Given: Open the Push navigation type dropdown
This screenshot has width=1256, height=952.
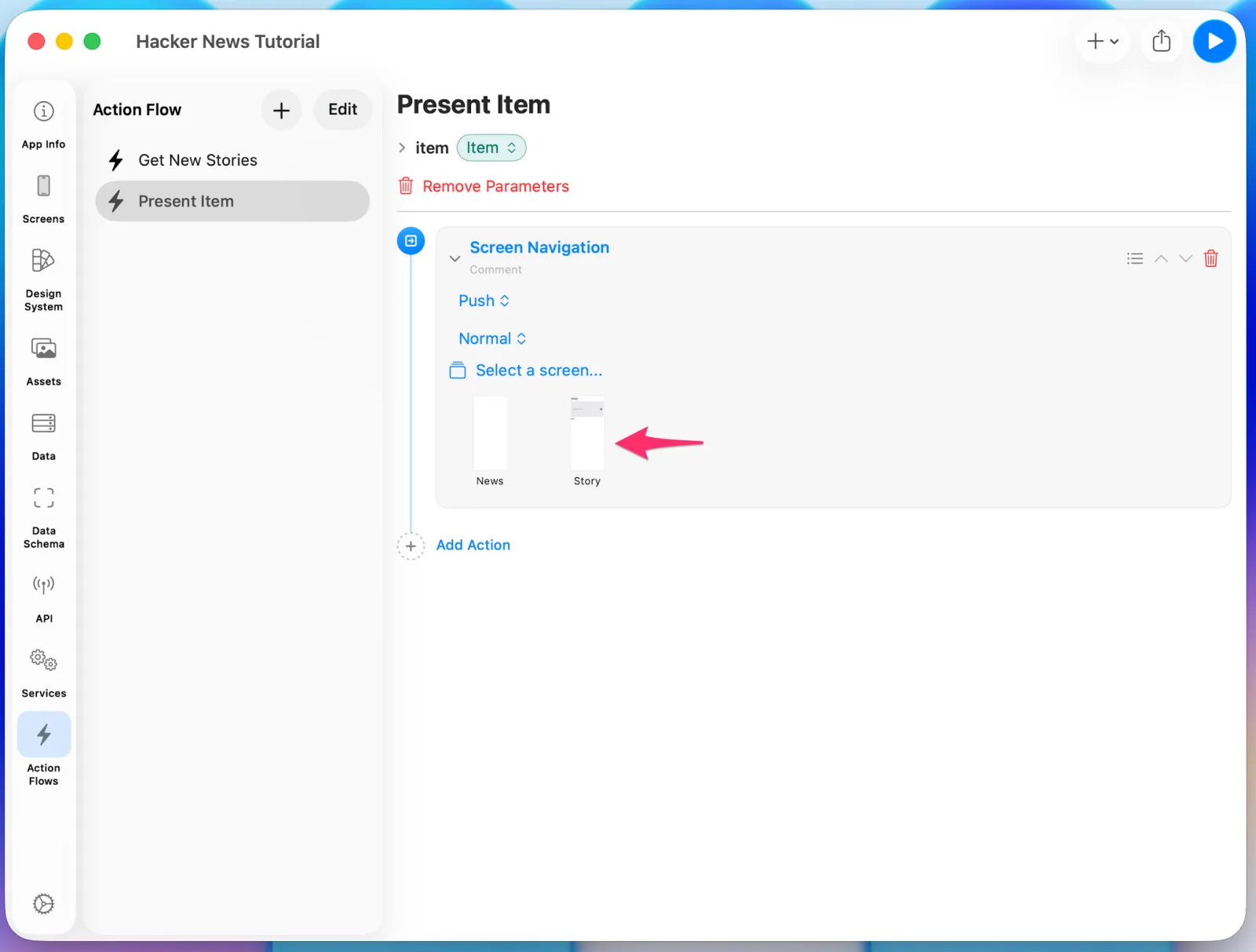Looking at the screenshot, I should point(484,301).
